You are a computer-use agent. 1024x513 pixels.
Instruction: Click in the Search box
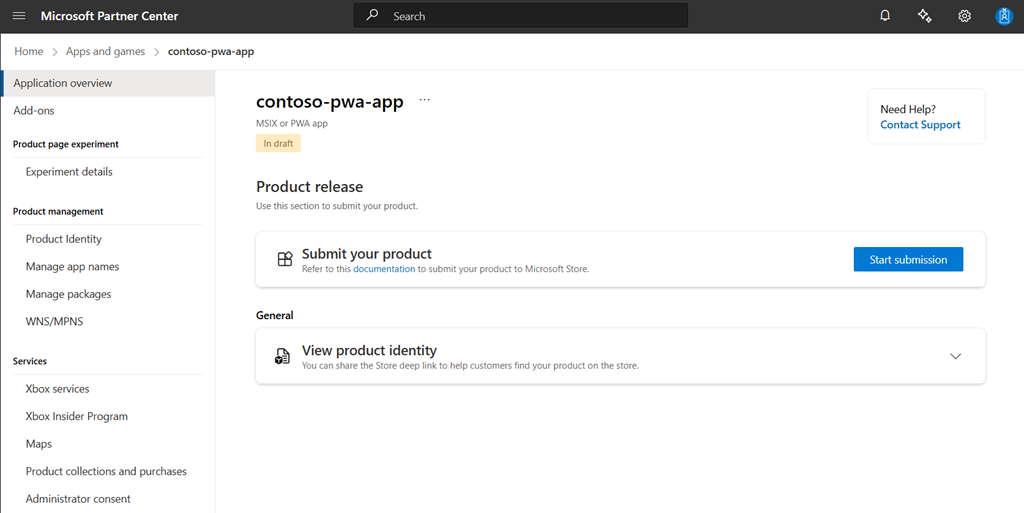[520, 16]
